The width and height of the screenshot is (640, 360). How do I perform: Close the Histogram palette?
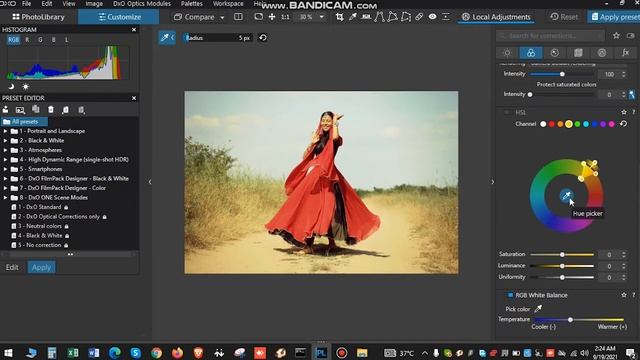[134, 30]
